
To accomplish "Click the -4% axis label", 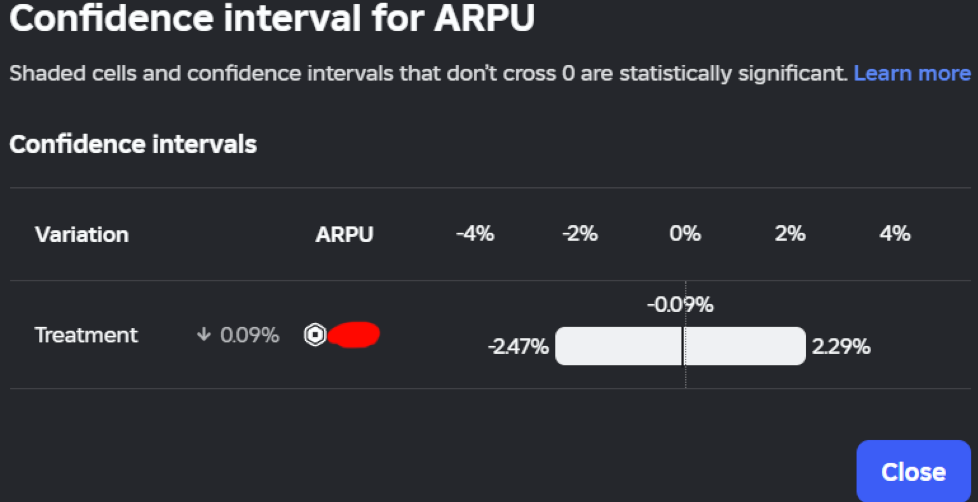I will click(x=474, y=234).
